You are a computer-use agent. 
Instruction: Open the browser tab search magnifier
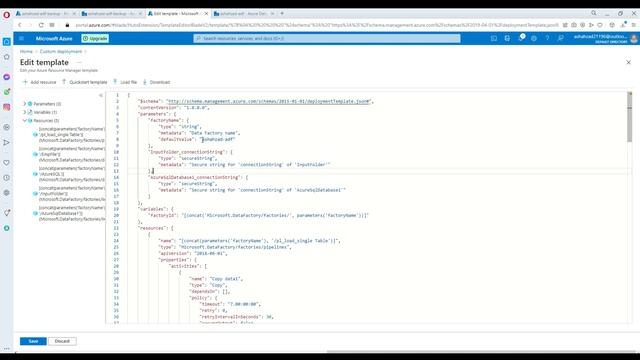click(x=594, y=13)
